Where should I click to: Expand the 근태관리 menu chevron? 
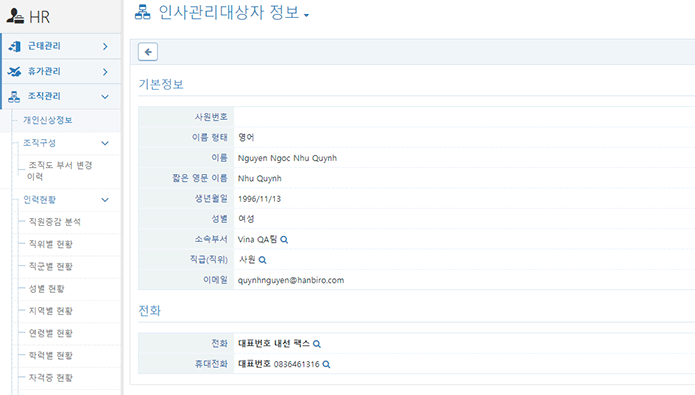pyautogui.click(x=105, y=46)
